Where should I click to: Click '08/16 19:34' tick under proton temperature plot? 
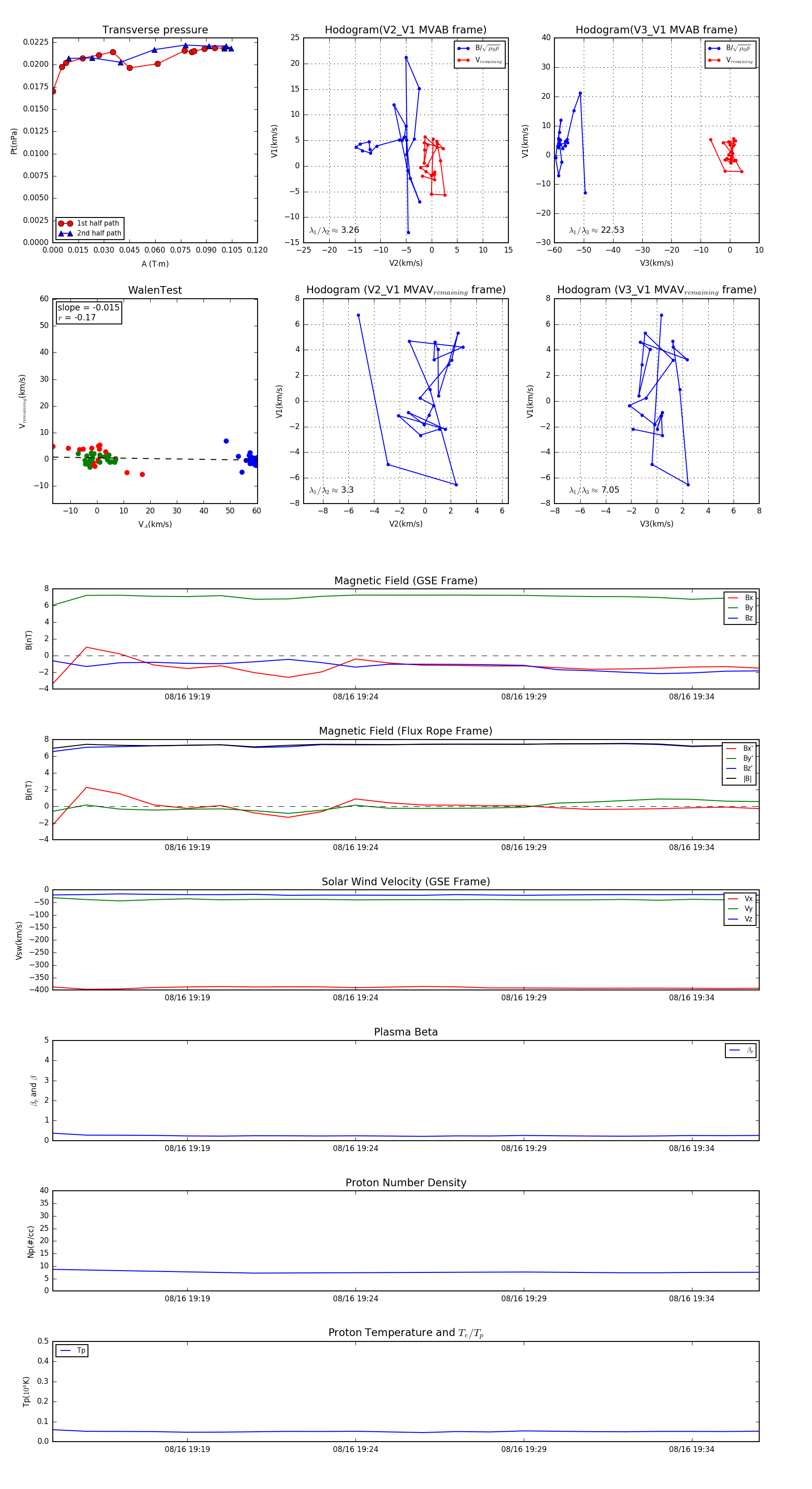[692, 1449]
